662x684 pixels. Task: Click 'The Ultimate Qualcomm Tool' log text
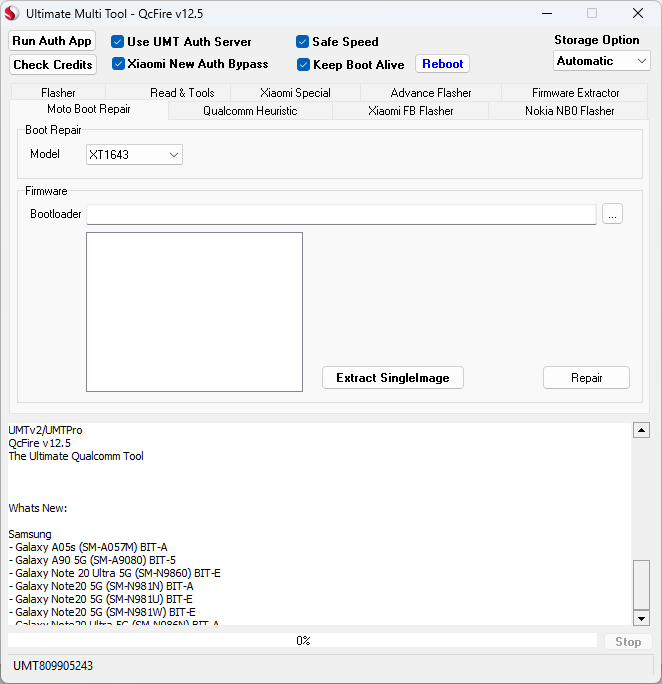76,456
